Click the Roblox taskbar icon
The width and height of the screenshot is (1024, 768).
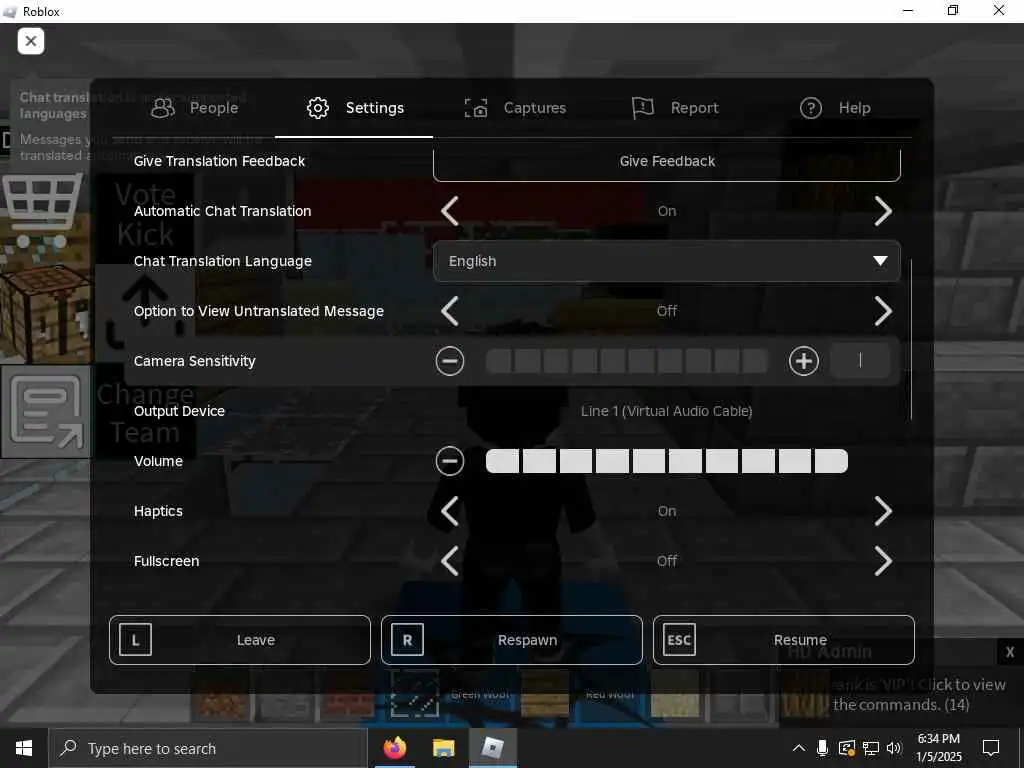coord(492,748)
